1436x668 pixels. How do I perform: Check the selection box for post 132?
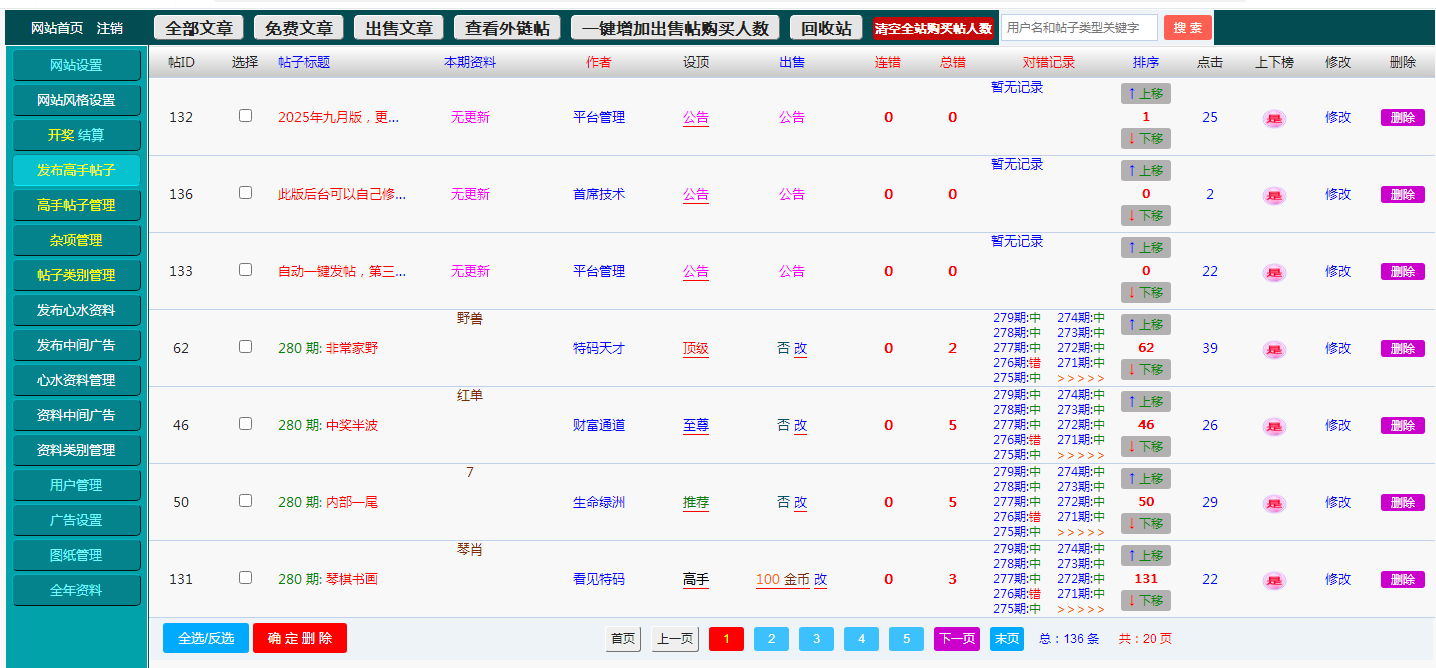tap(245, 116)
